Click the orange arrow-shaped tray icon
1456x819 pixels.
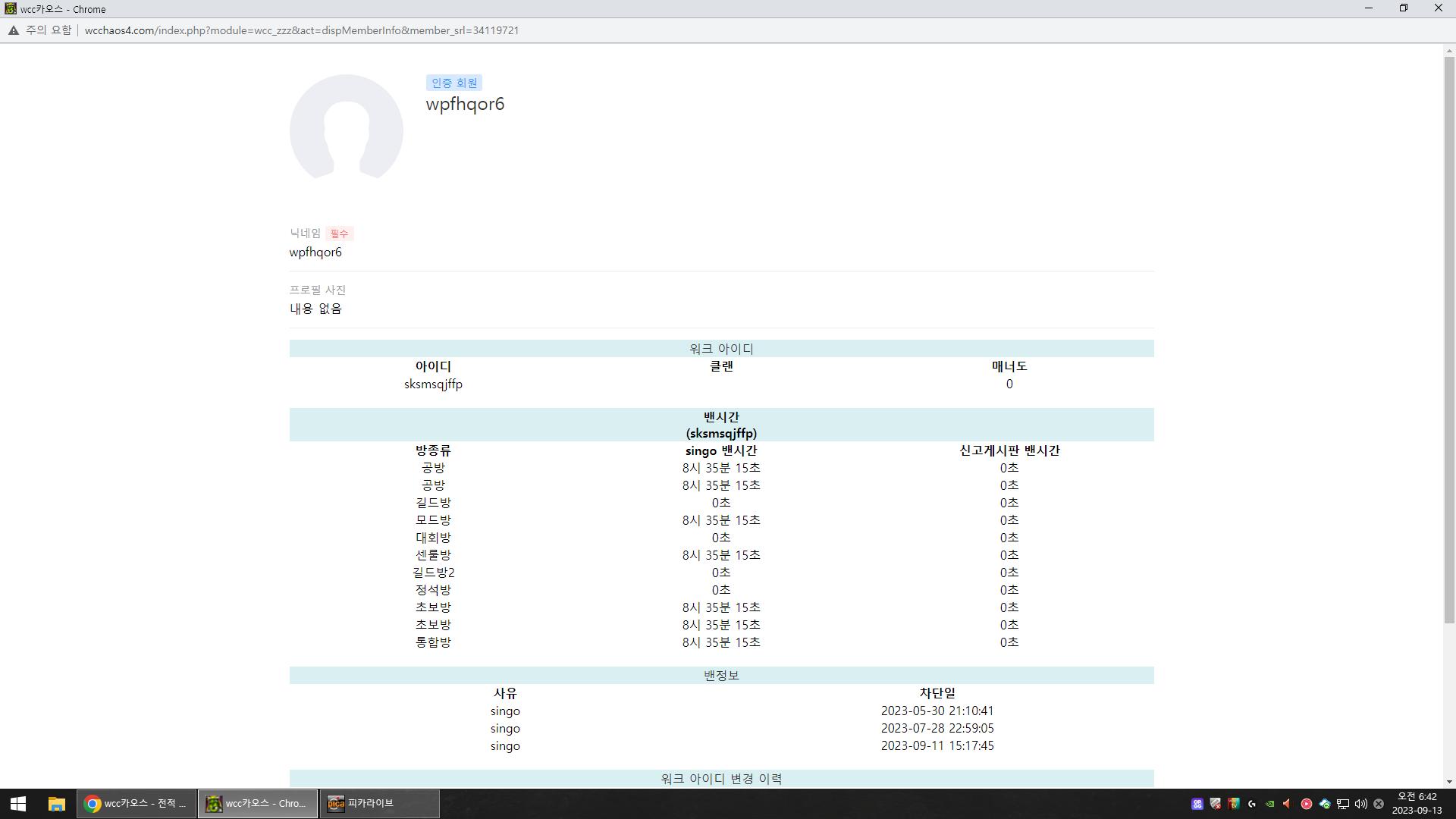click(1288, 804)
